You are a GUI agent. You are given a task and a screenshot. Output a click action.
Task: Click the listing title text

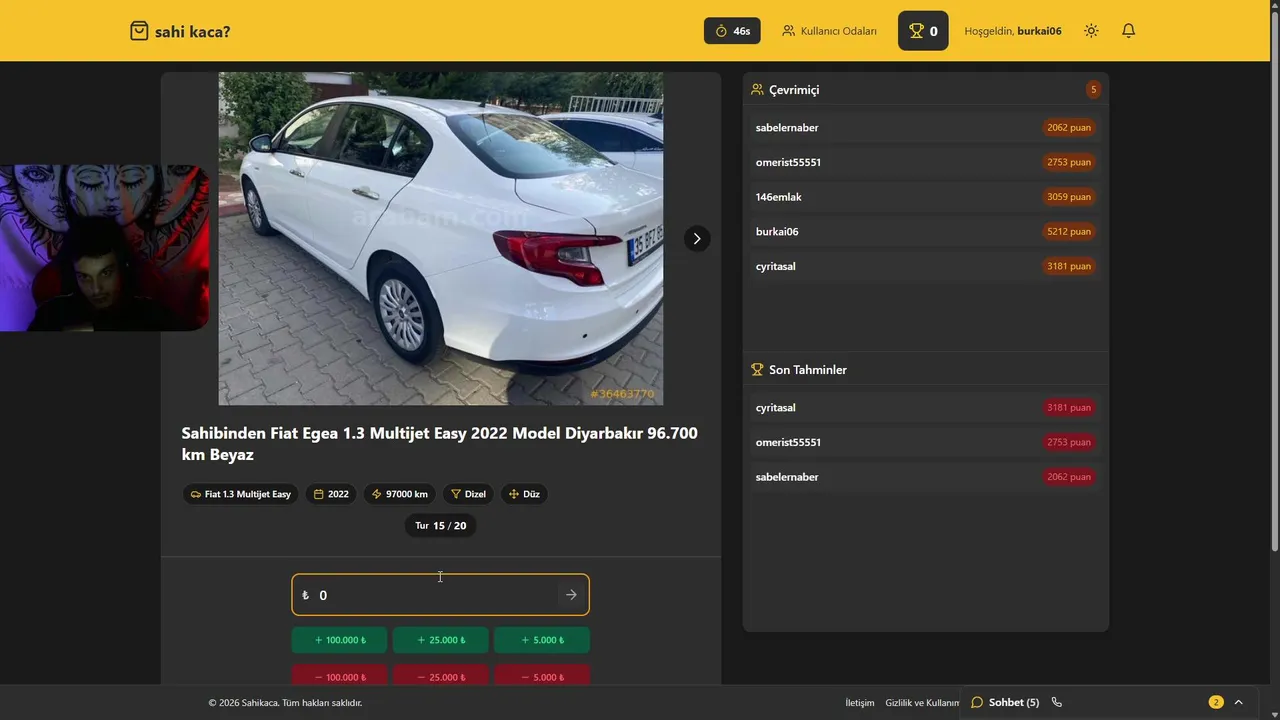pos(440,444)
